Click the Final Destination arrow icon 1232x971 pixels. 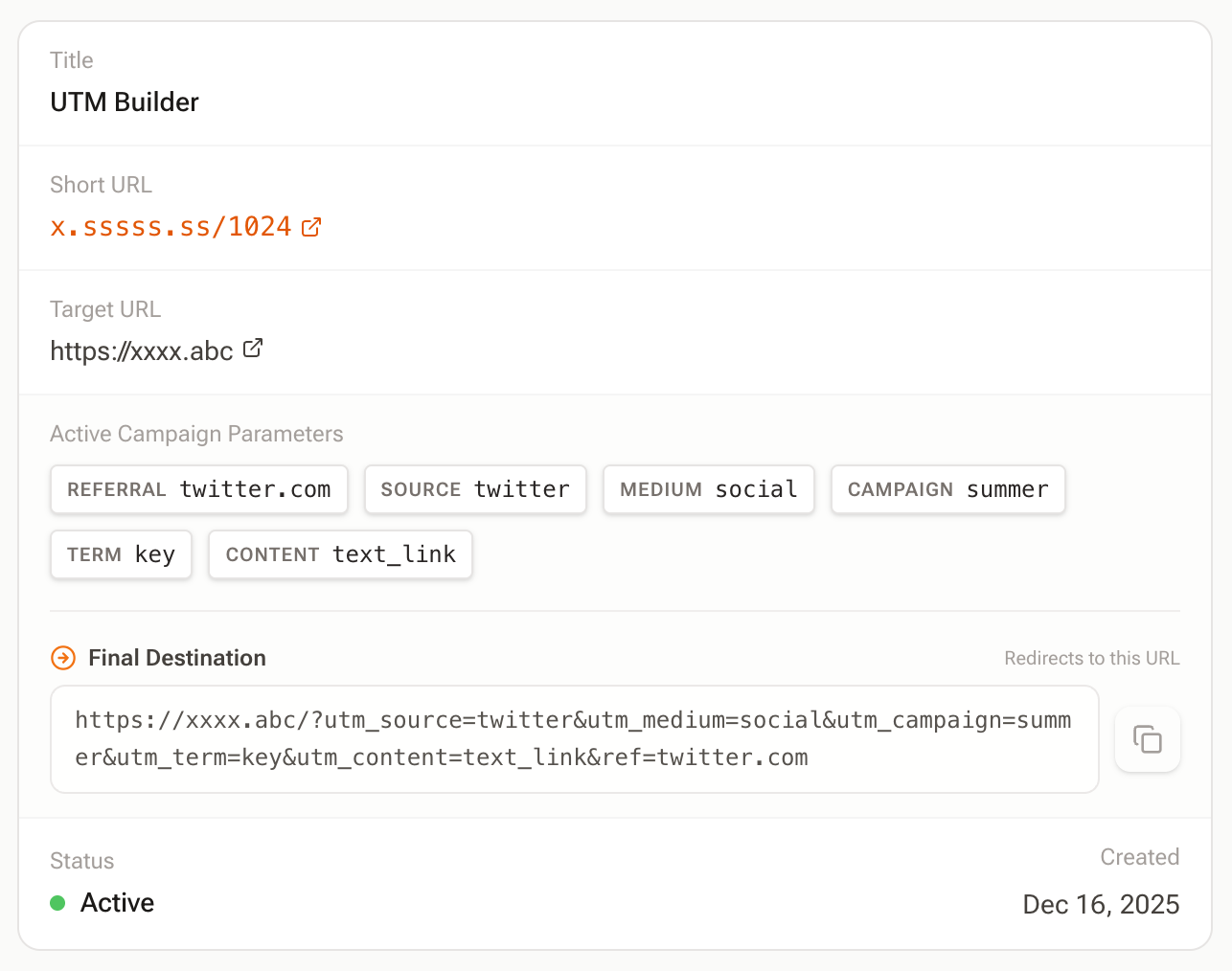(63, 658)
